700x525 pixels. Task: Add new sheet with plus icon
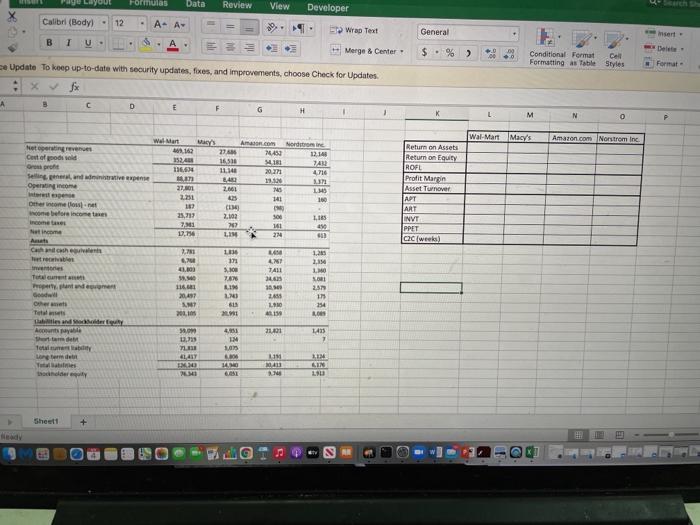(83, 422)
